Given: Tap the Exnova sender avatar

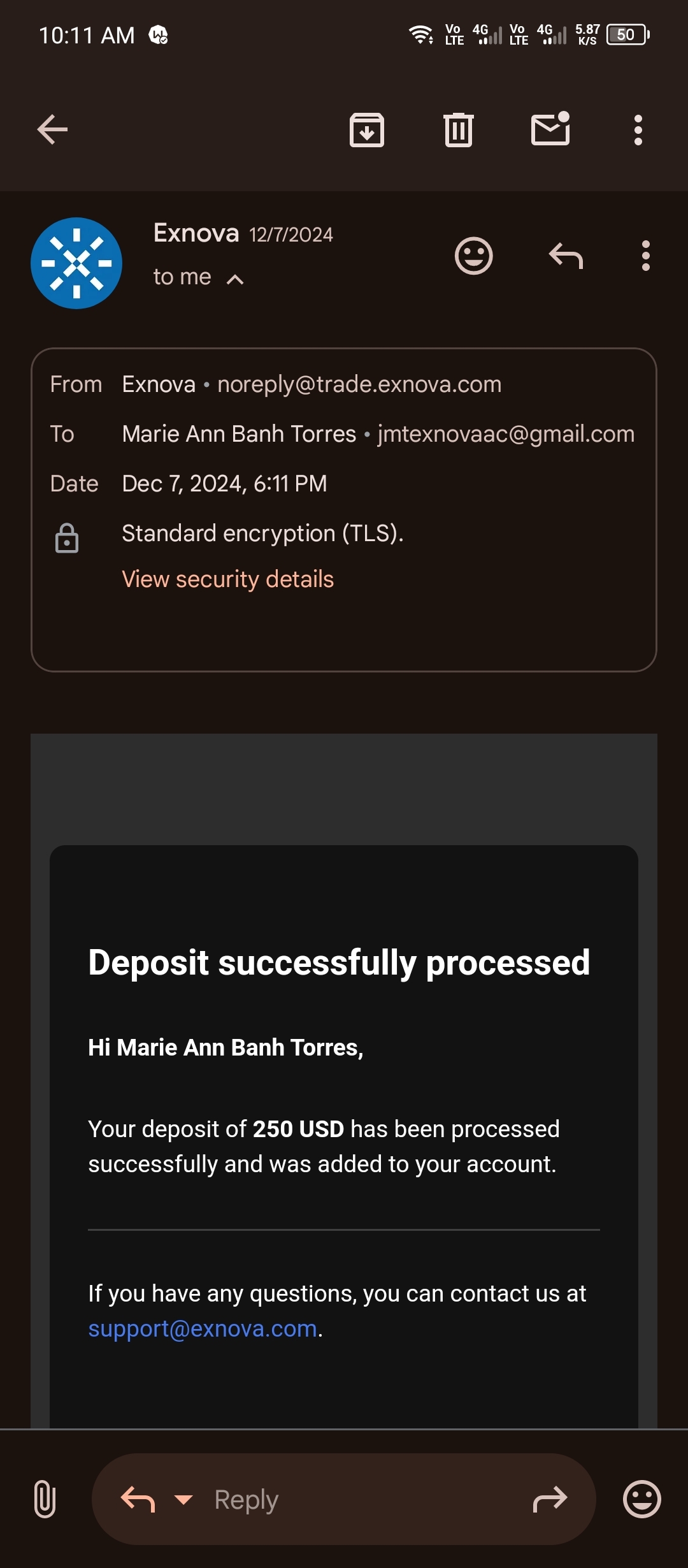Looking at the screenshot, I should tap(76, 263).
